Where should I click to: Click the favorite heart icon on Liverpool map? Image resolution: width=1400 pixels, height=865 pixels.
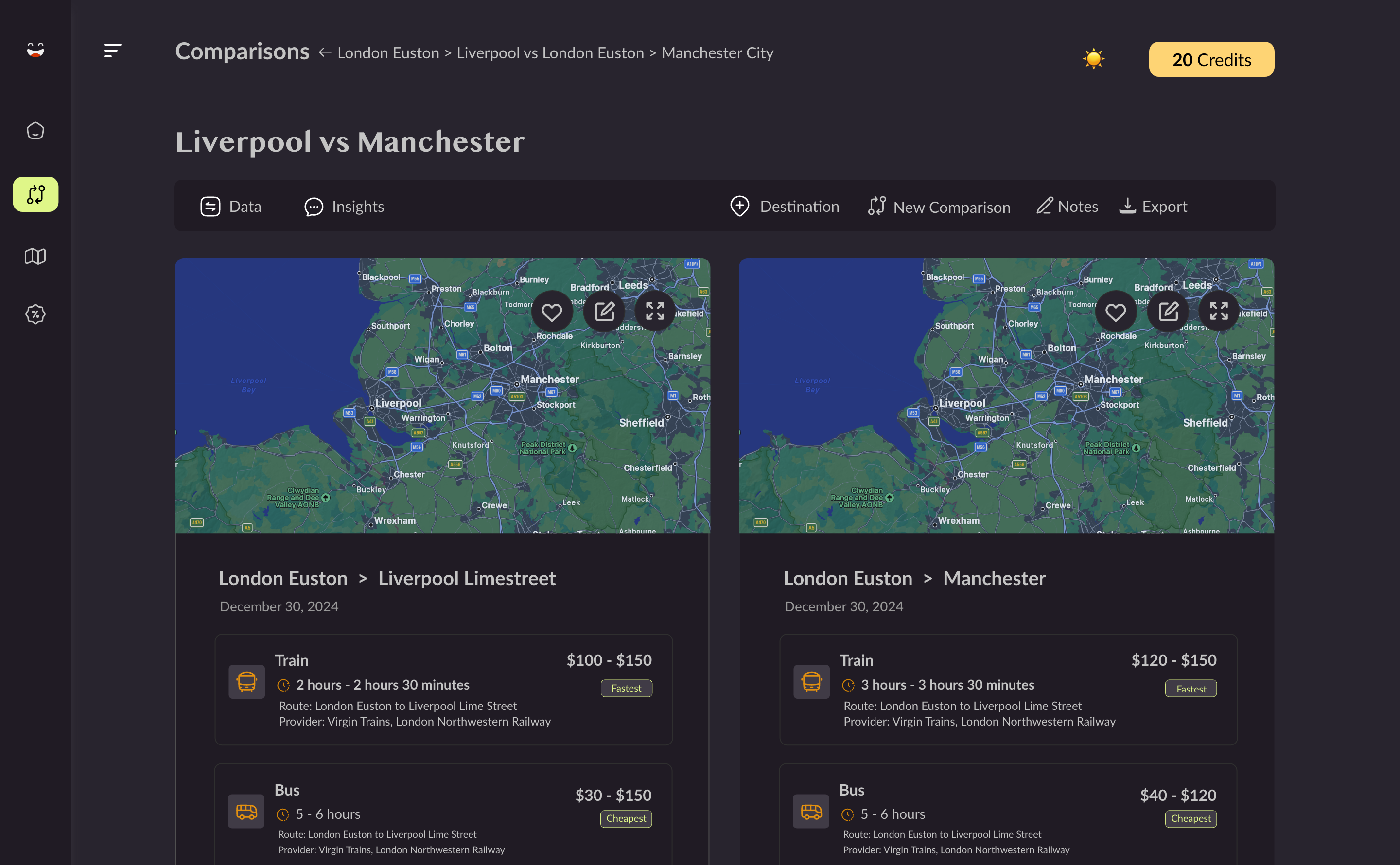553,312
